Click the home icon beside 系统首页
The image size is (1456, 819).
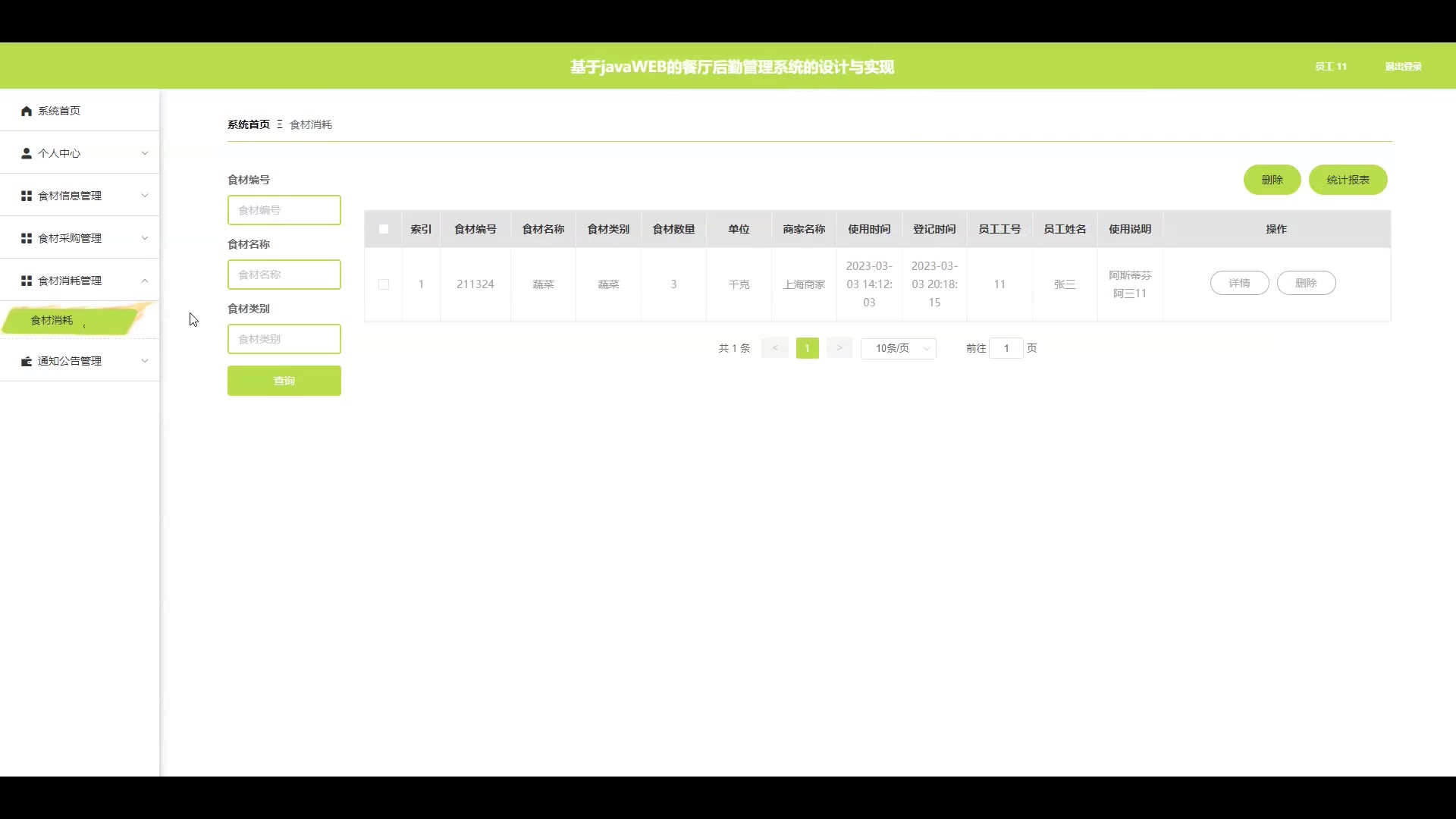tap(27, 111)
